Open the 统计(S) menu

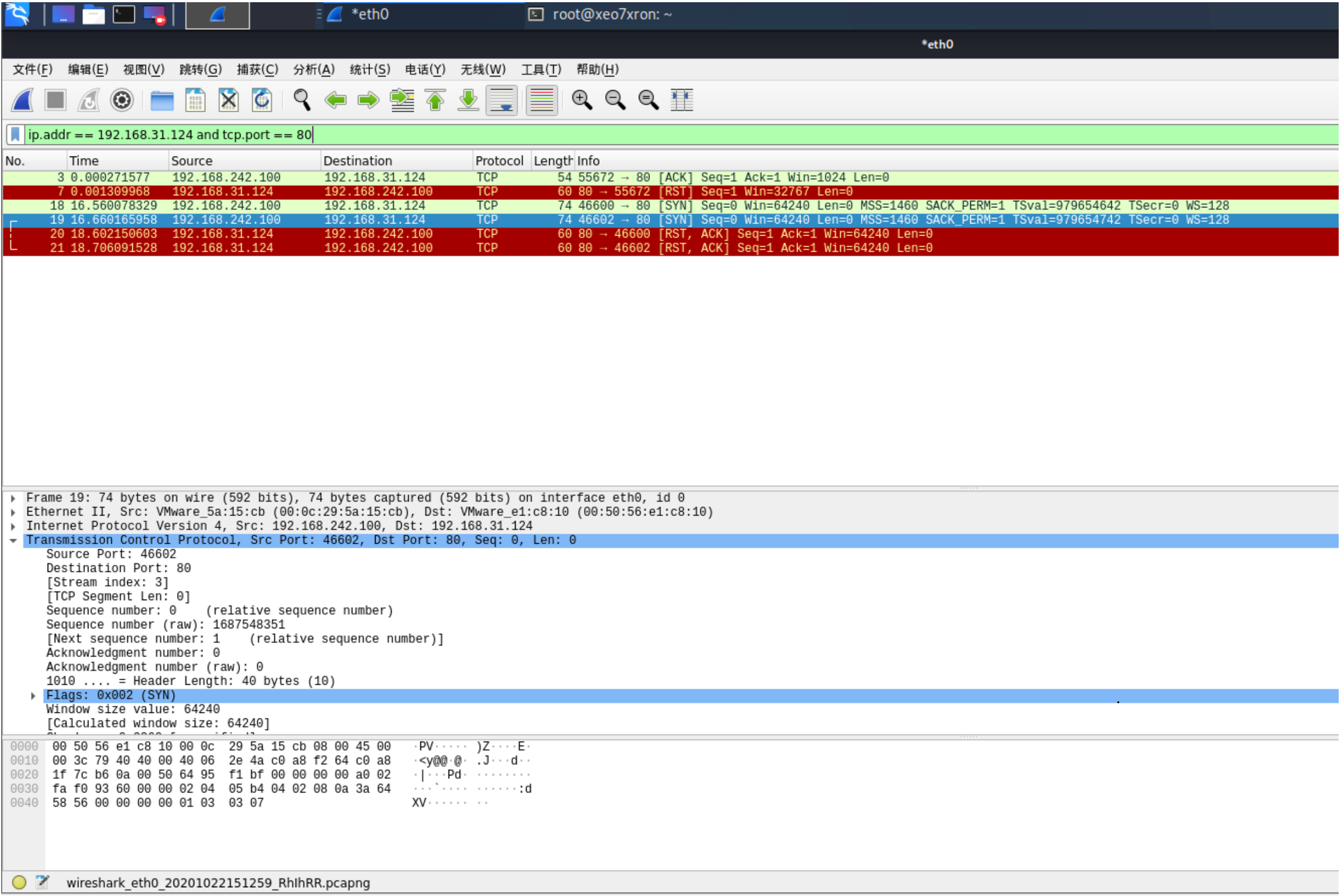(370, 70)
